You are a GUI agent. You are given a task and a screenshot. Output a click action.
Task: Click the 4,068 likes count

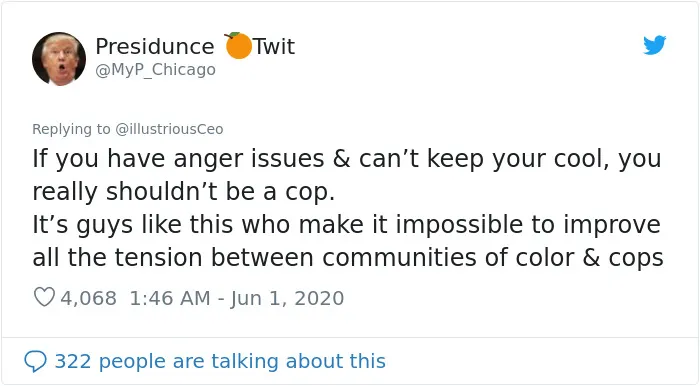pos(88,298)
